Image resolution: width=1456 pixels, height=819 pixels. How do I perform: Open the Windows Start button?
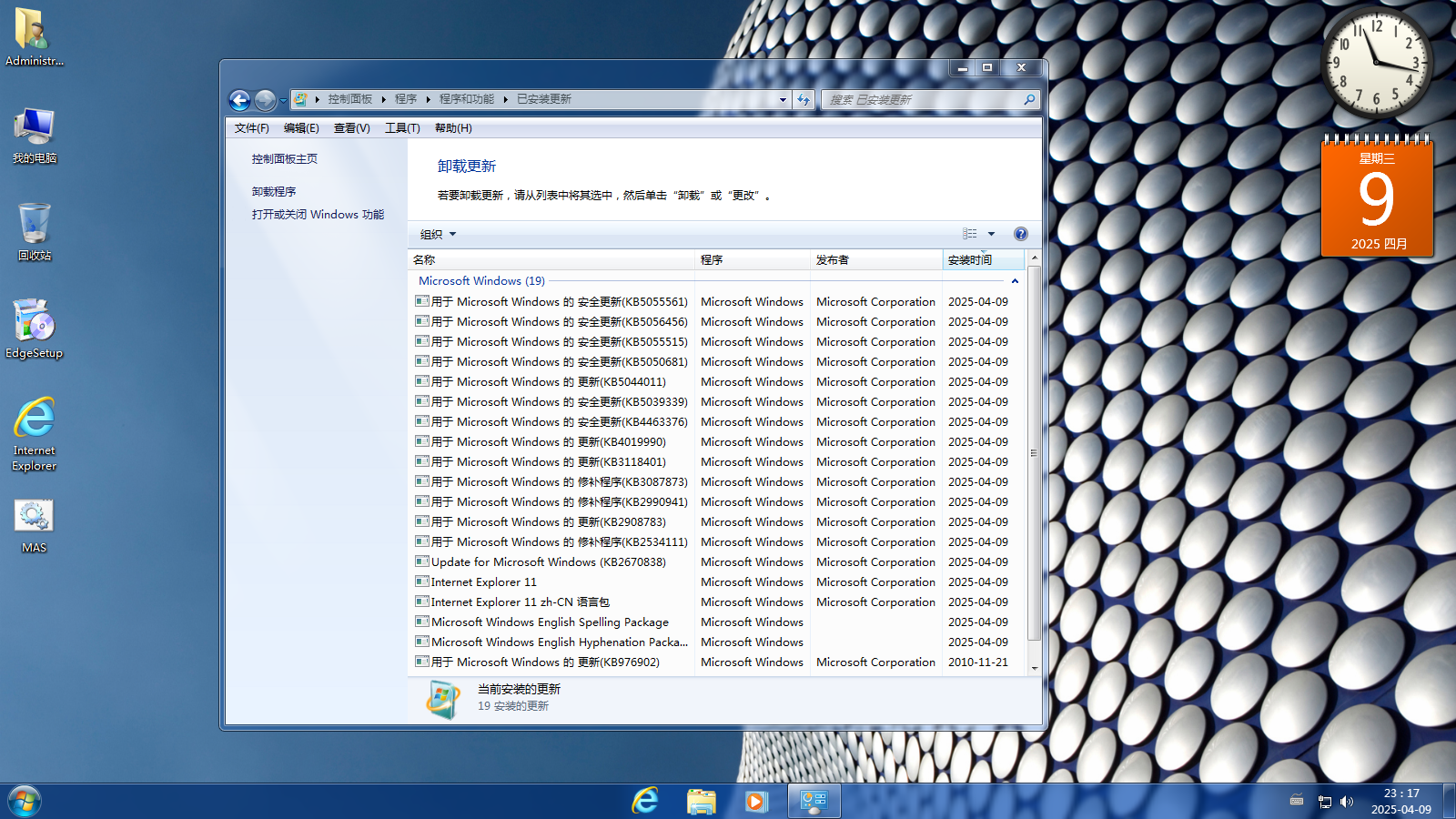pyautogui.click(x=25, y=802)
